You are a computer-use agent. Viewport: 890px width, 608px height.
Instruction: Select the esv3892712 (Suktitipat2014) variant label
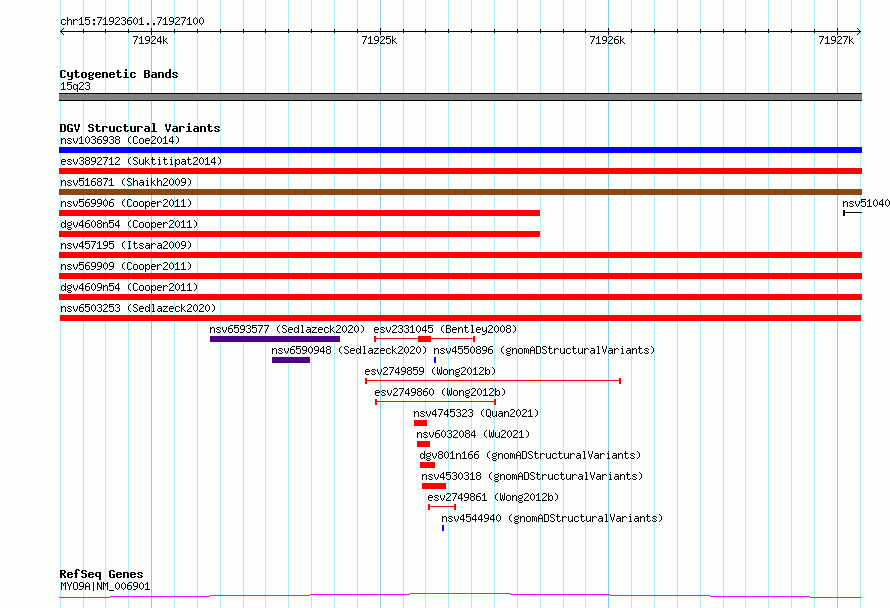(x=141, y=161)
